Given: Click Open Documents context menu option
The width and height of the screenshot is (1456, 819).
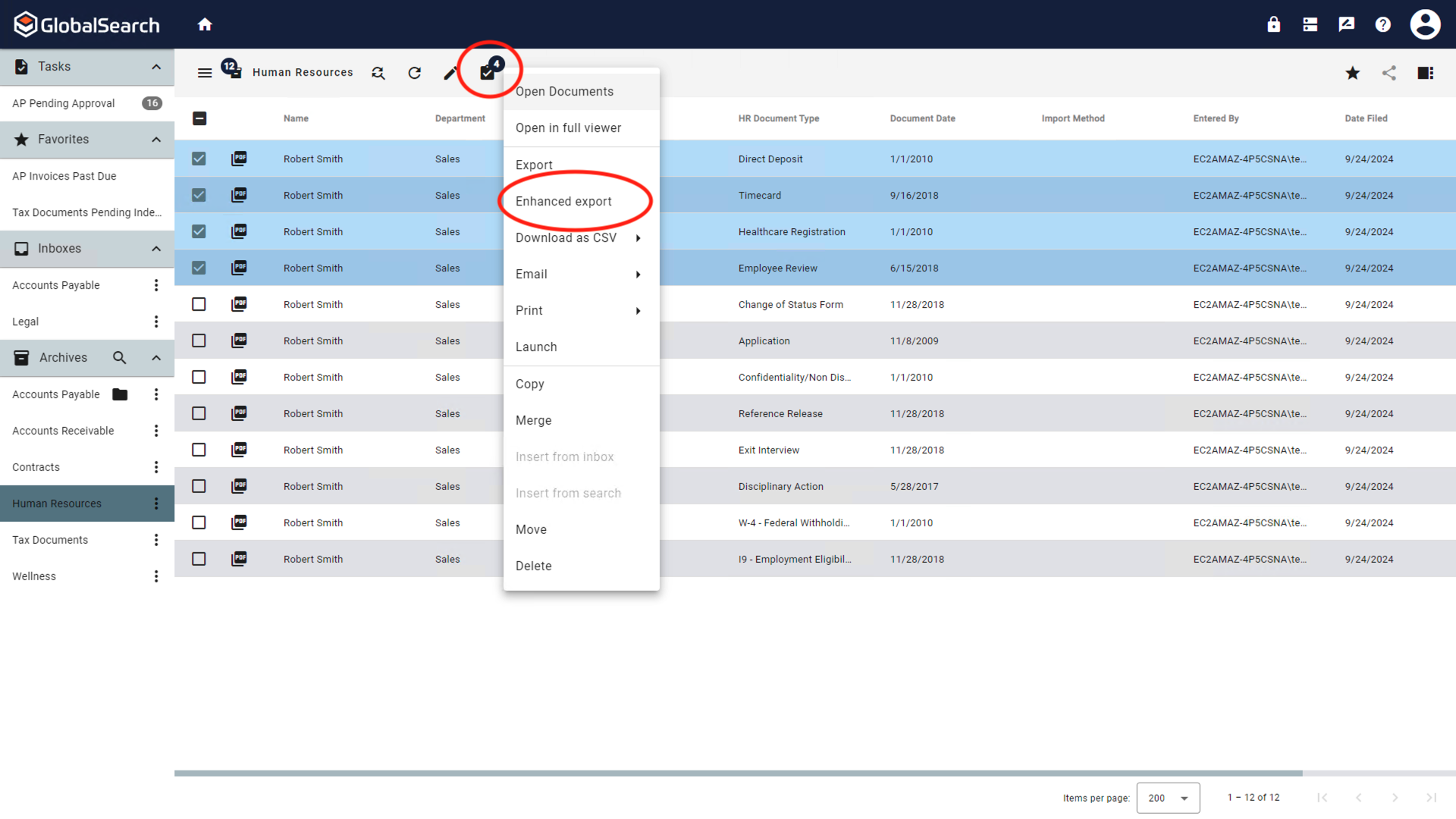Looking at the screenshot, I should 565,91.
